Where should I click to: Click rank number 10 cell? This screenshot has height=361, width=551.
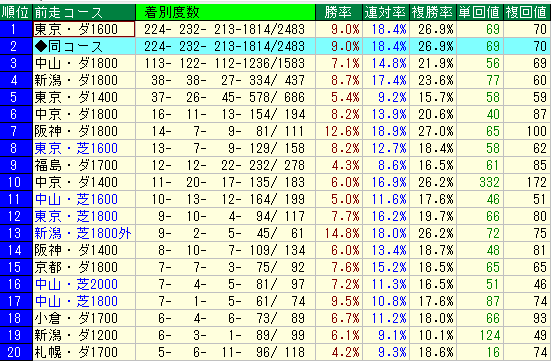click(16, 182)
